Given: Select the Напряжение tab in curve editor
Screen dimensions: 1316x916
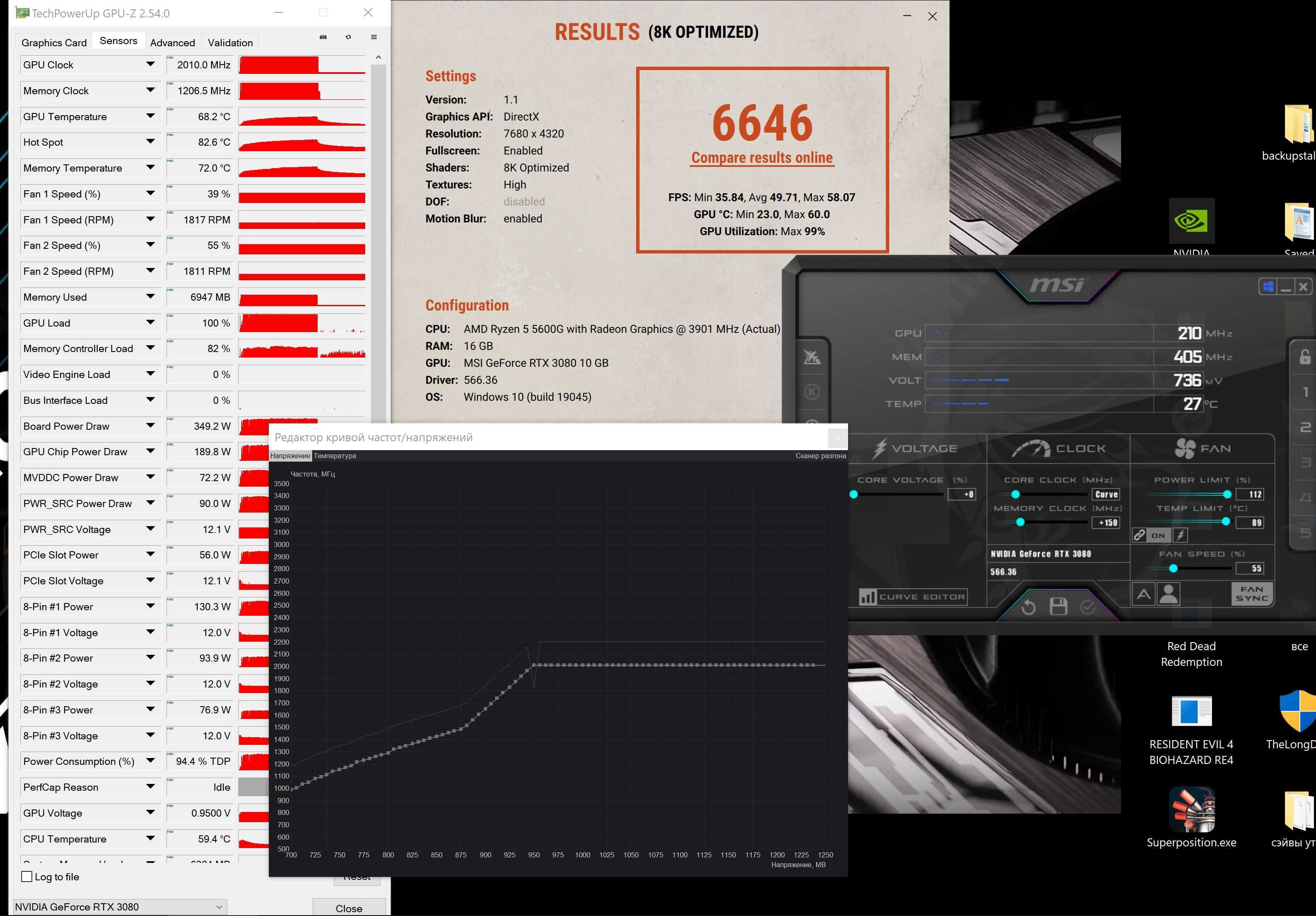Looking at the screenshot, I should (290, 456).
